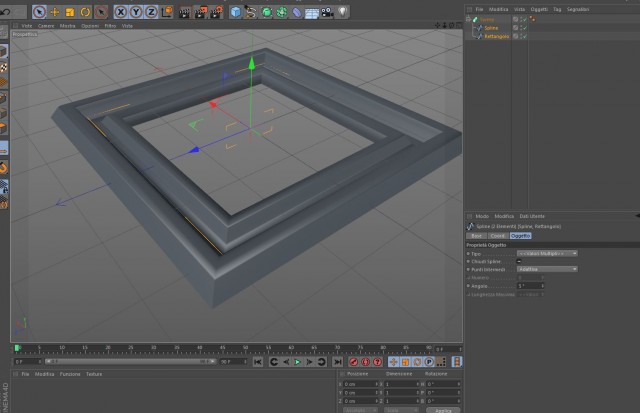Toggle the X axis lock

[120, 12]
